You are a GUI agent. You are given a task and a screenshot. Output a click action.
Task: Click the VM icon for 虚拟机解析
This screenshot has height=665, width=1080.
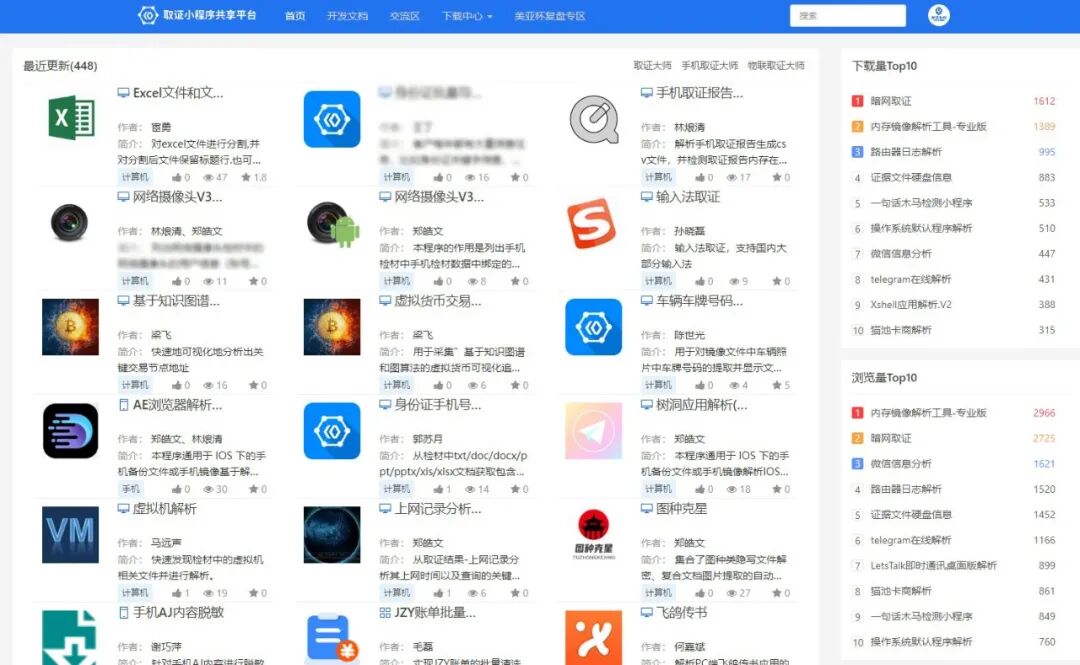(x=70, y=535)
